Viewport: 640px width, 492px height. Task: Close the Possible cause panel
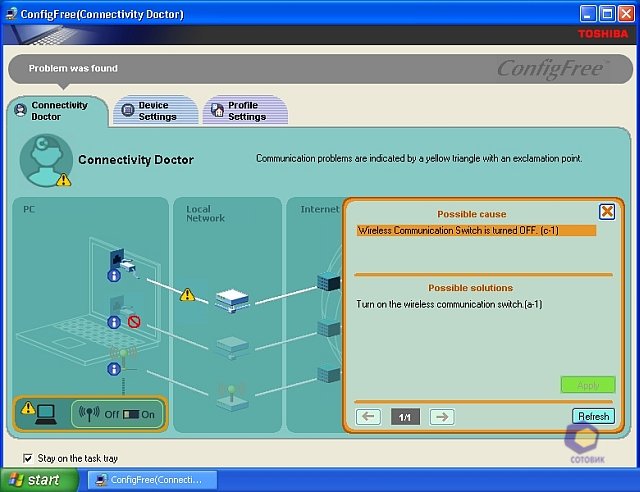click(606, 212)
